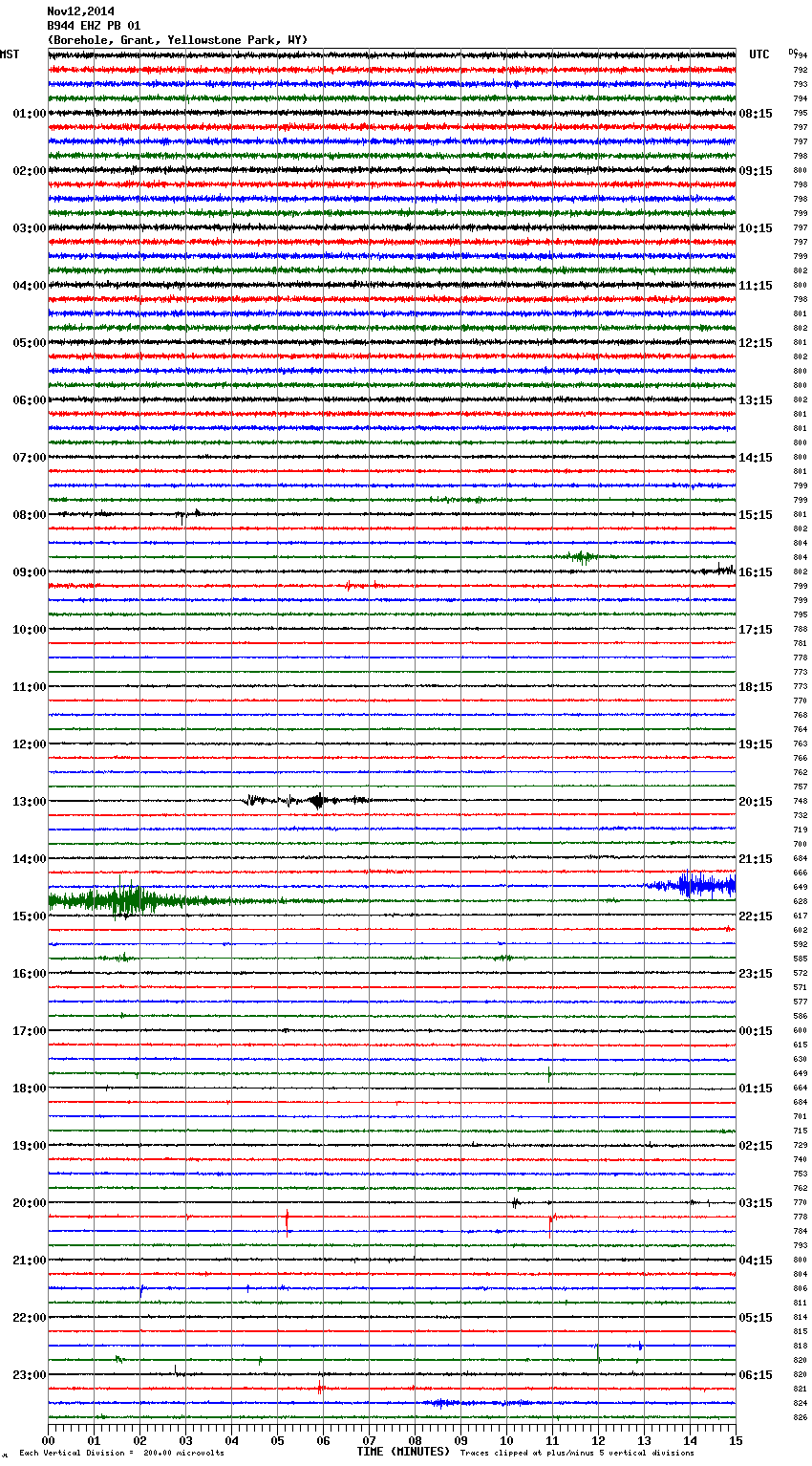Image resolution: width=812 pixels, height=1466 pixels.
Task: Click the "11:00" MST time label
Action: (30, 687)
